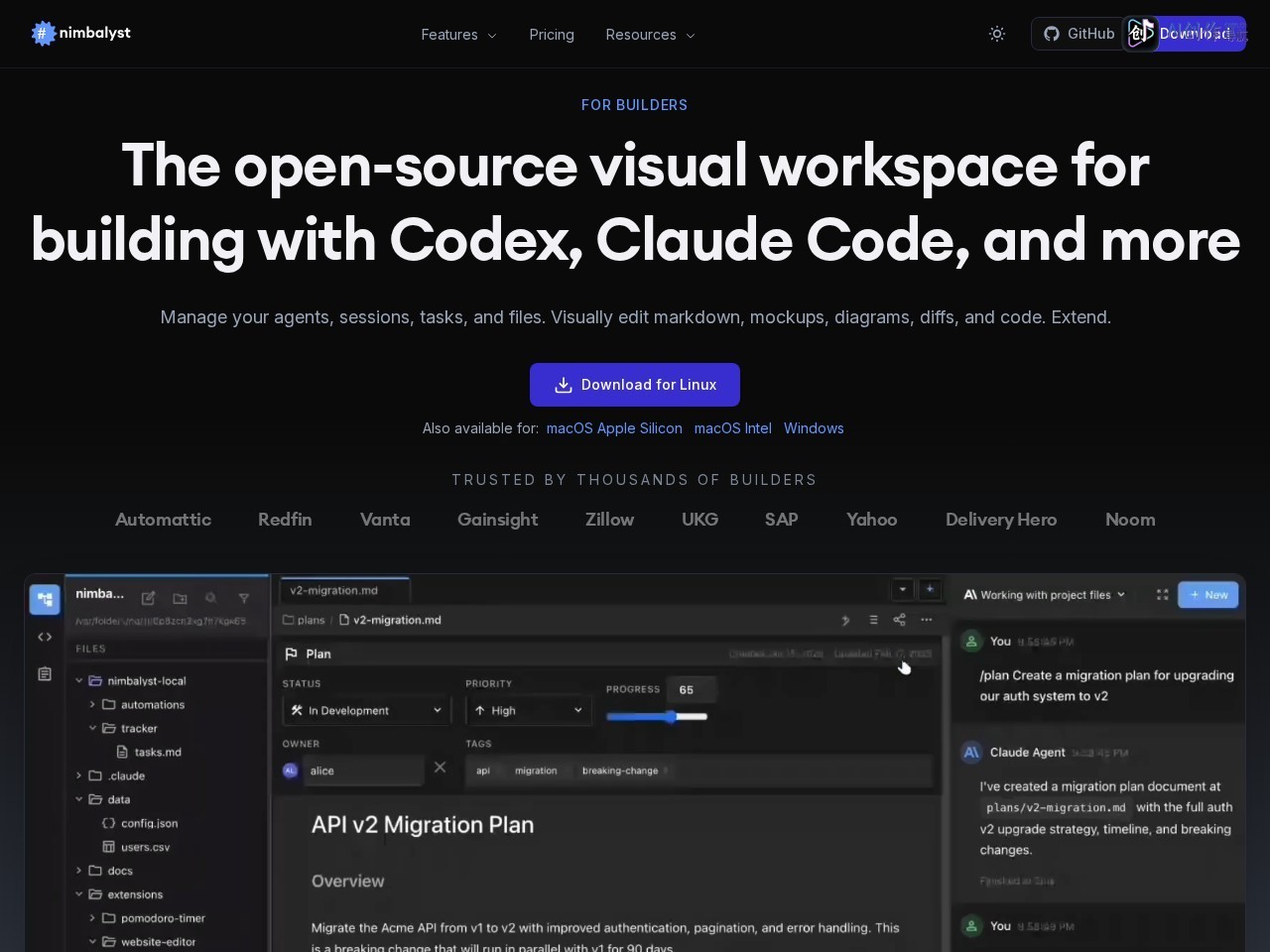Choose the macOS Intel download link
Image resolution: width=1270 pixels, height=952 pixels.
(x=733, y=428)
